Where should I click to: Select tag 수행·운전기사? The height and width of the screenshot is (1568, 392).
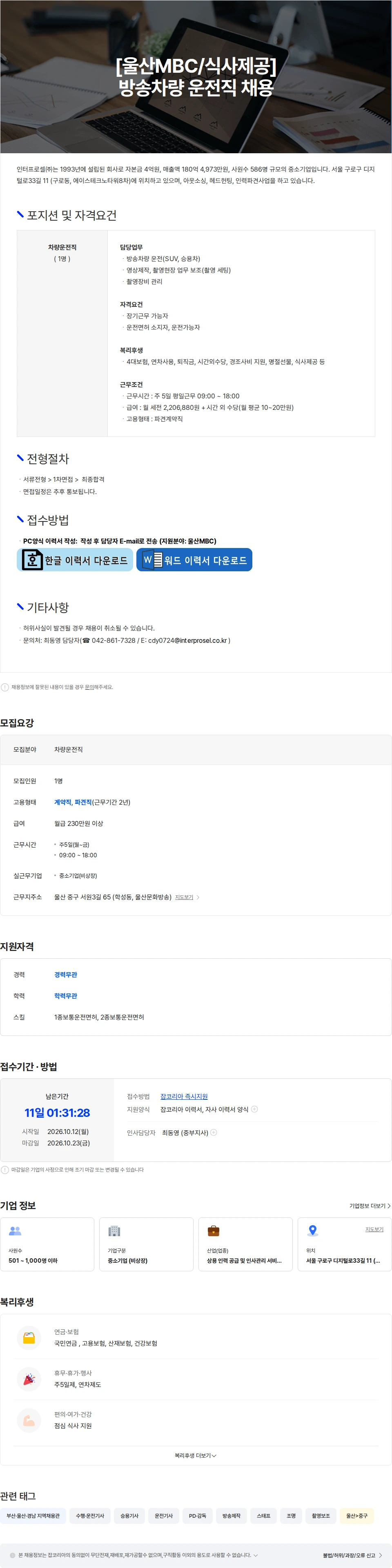tap(90, 1516)
